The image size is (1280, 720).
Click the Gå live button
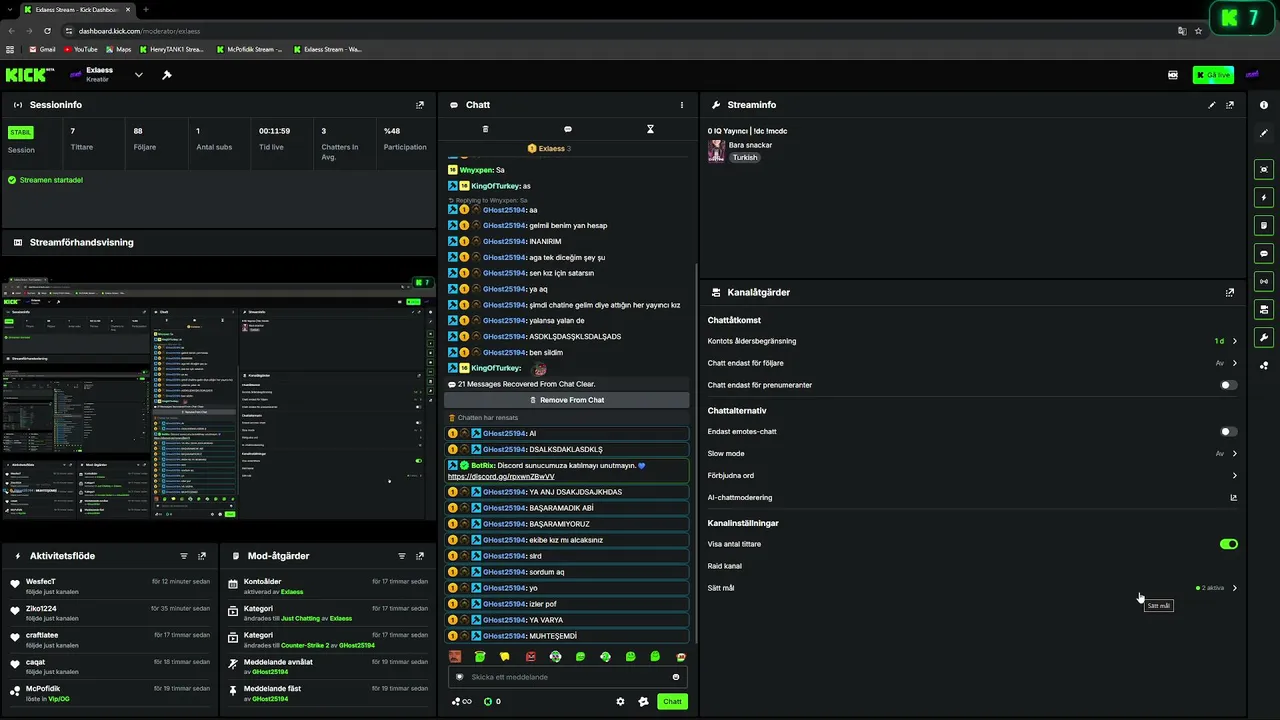click(1213, 75)
